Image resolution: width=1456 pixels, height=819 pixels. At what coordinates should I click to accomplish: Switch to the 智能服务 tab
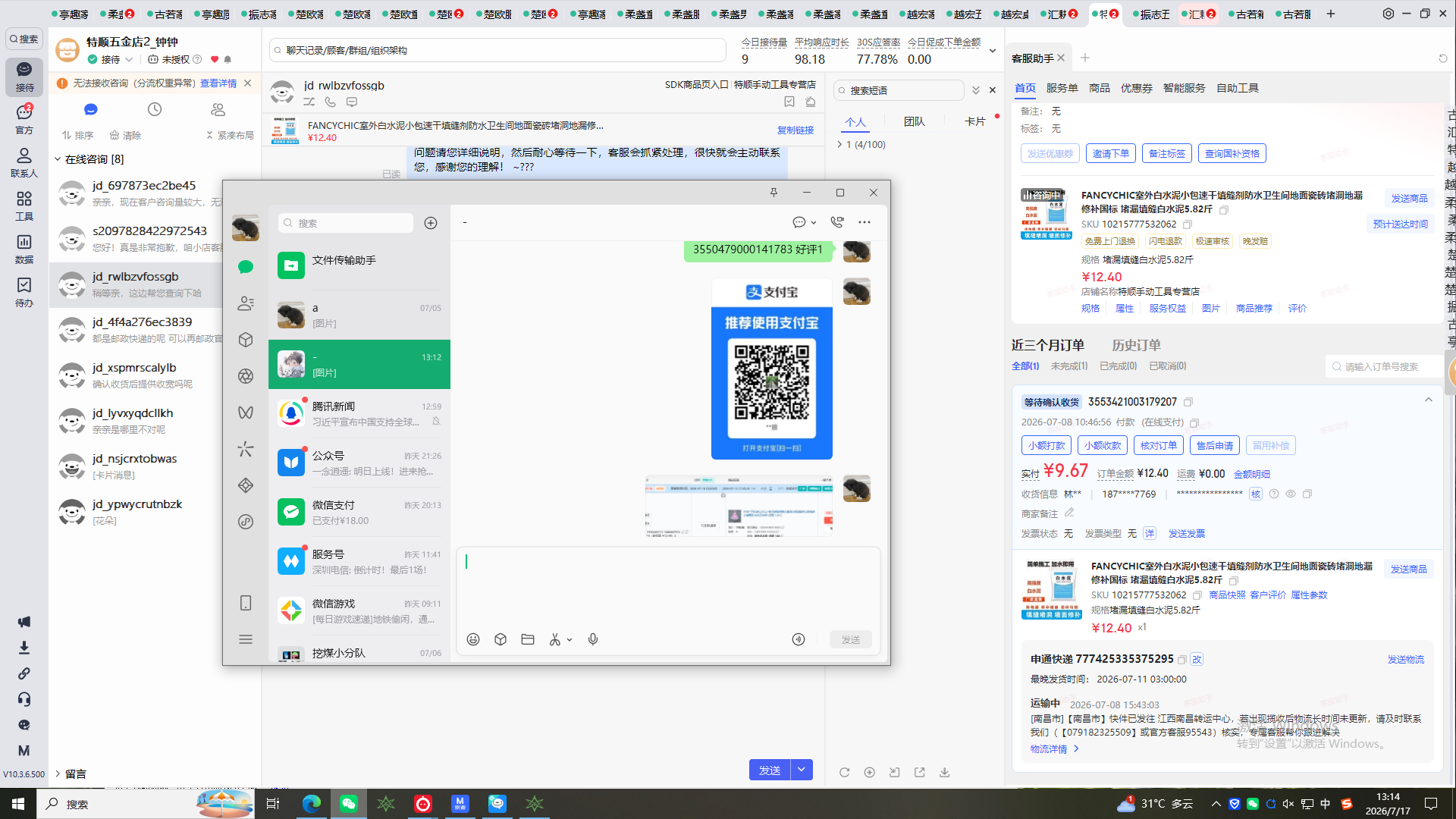(1184, 88)
